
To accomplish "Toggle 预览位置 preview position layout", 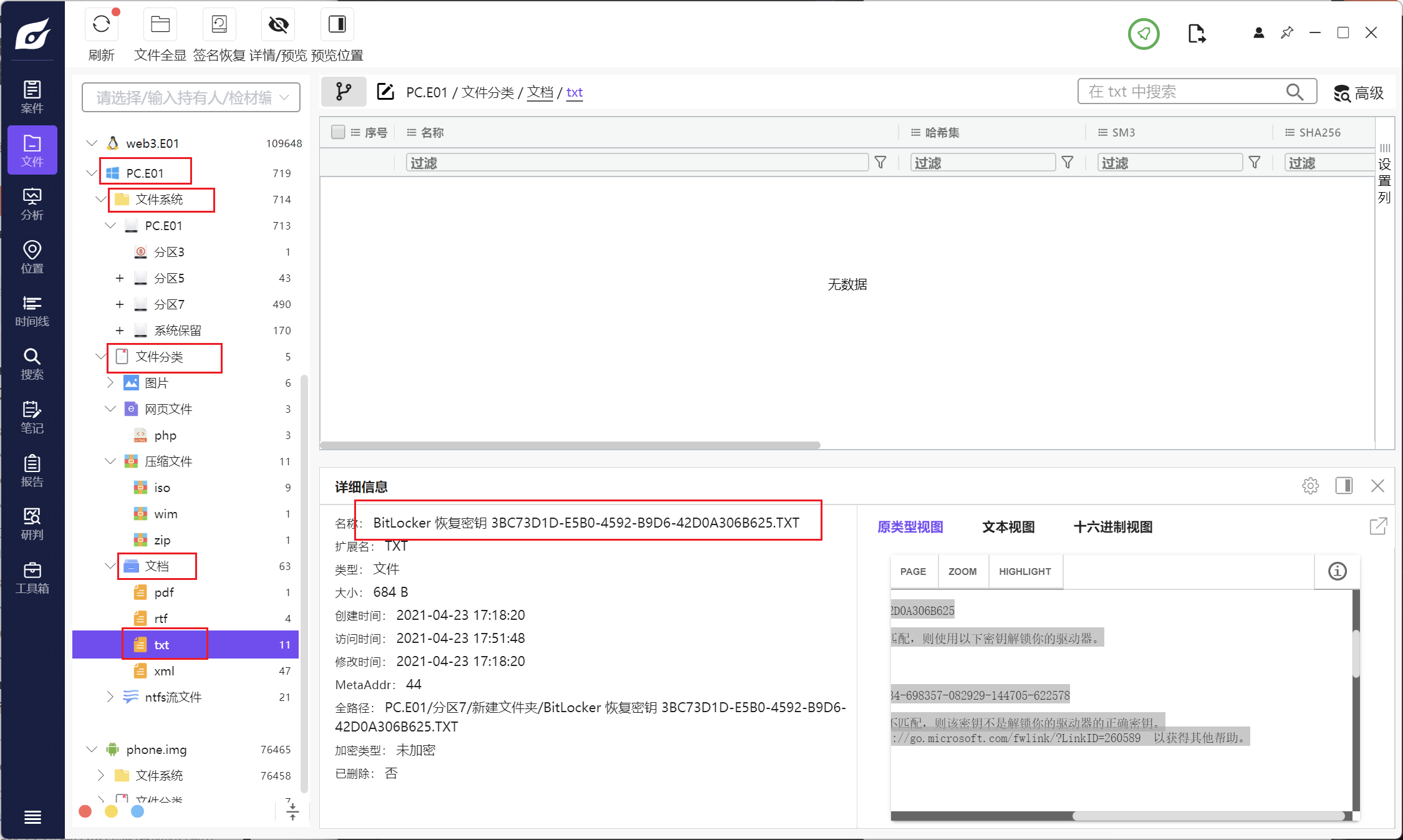I will 337,25.
